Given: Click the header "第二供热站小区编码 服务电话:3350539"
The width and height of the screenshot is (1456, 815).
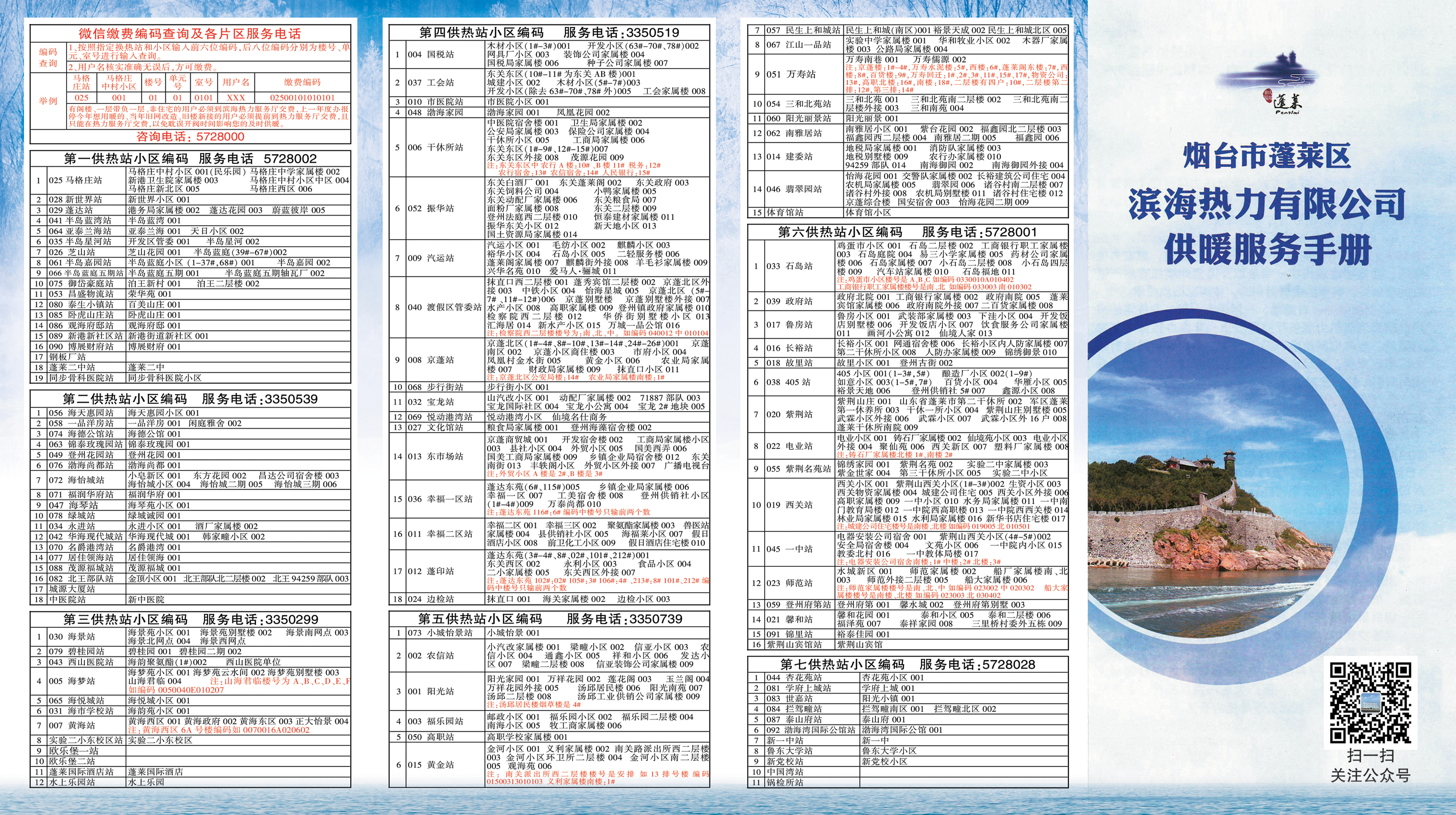Looking at the screenshot, I should coord(191,399).
